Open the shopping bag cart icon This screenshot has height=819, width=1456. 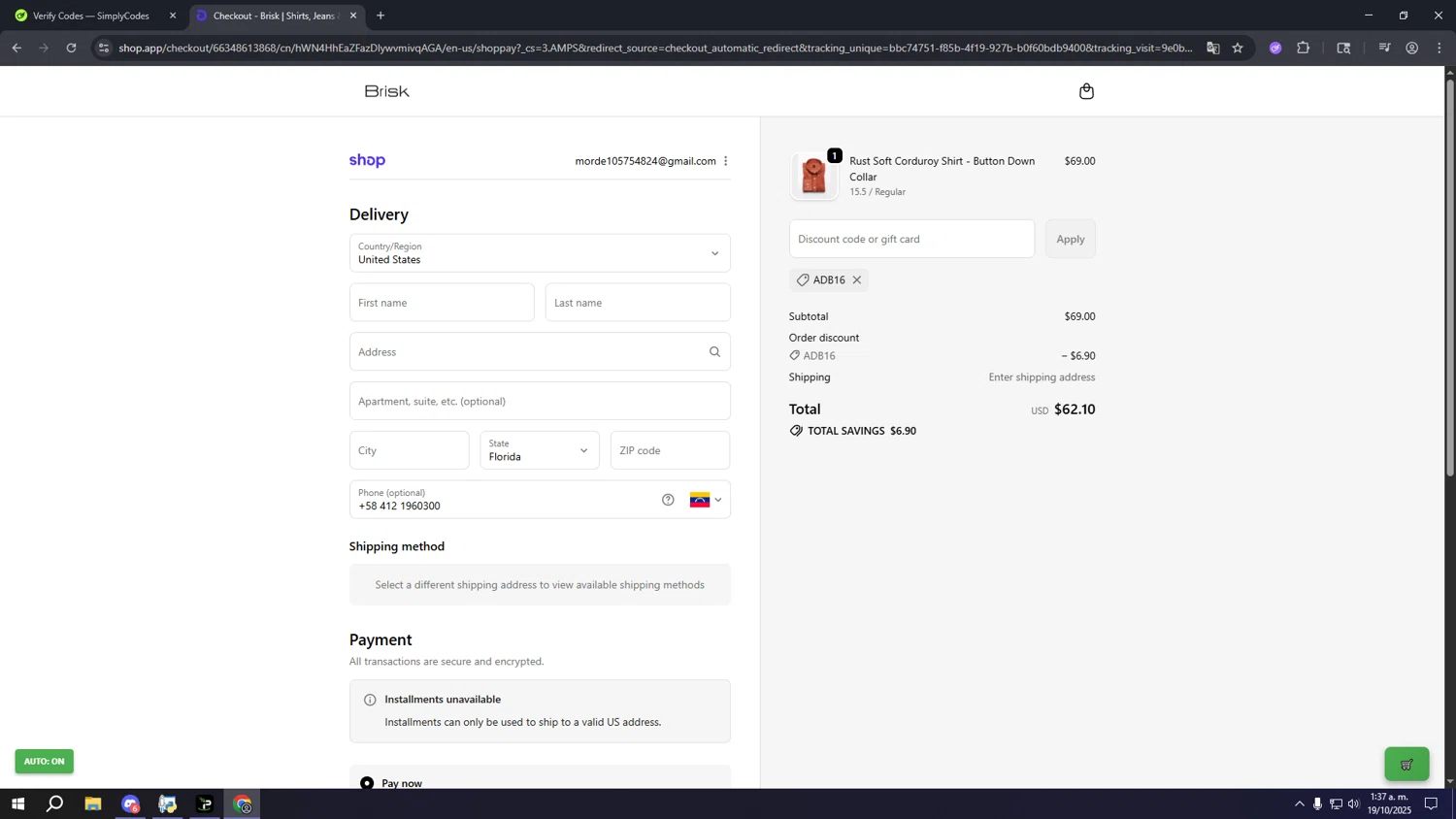click(x=1086, y=91)
